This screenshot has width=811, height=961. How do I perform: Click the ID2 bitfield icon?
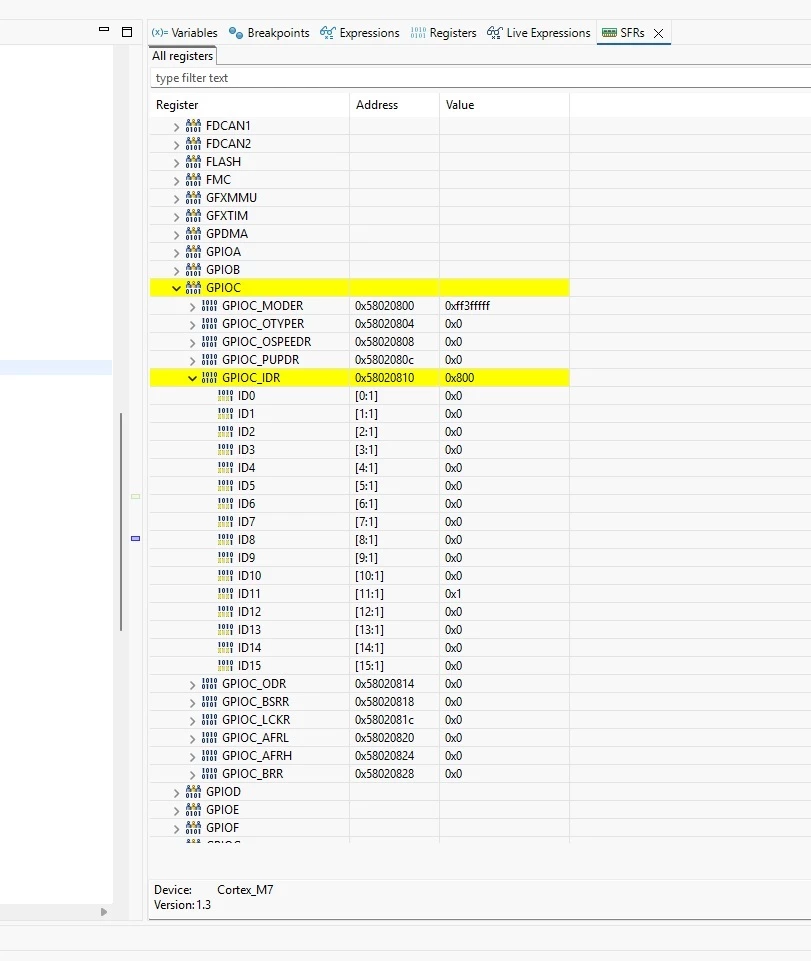(226, 431)
